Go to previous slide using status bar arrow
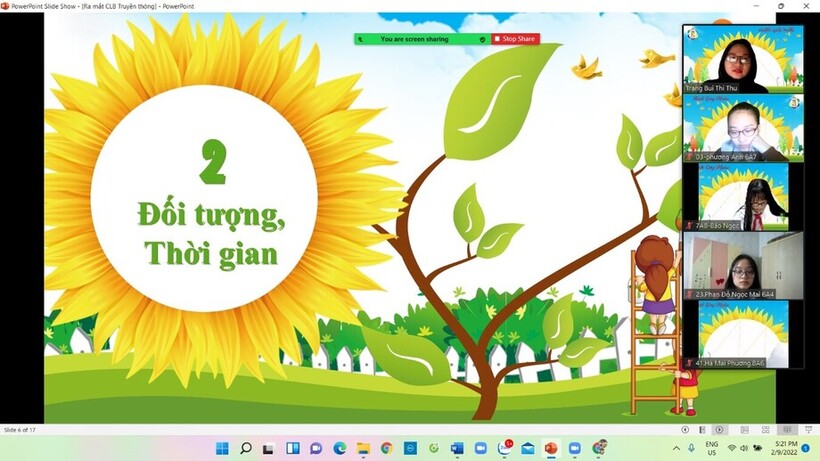 685,430
